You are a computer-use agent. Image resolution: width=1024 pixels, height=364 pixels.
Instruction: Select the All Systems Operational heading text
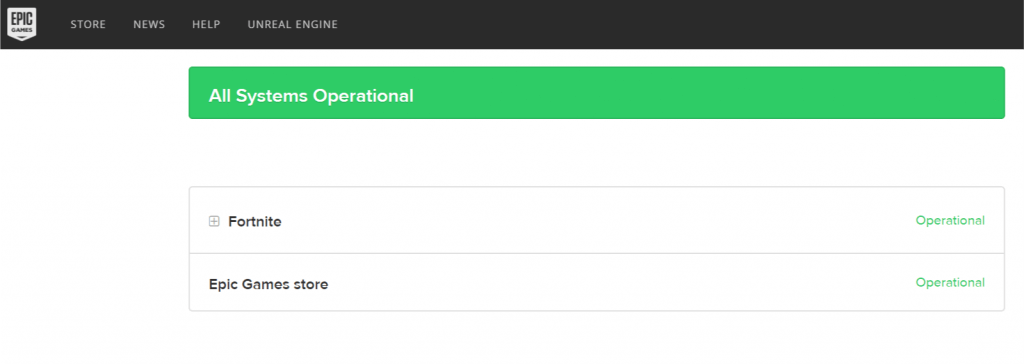(x=311, y=96)
